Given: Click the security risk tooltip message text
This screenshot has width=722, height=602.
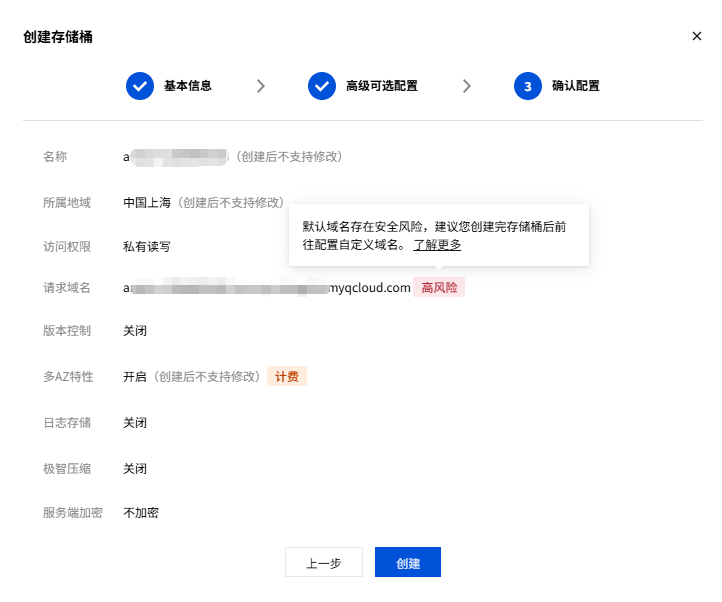Looking at the screenshot, I should point(434,227).
